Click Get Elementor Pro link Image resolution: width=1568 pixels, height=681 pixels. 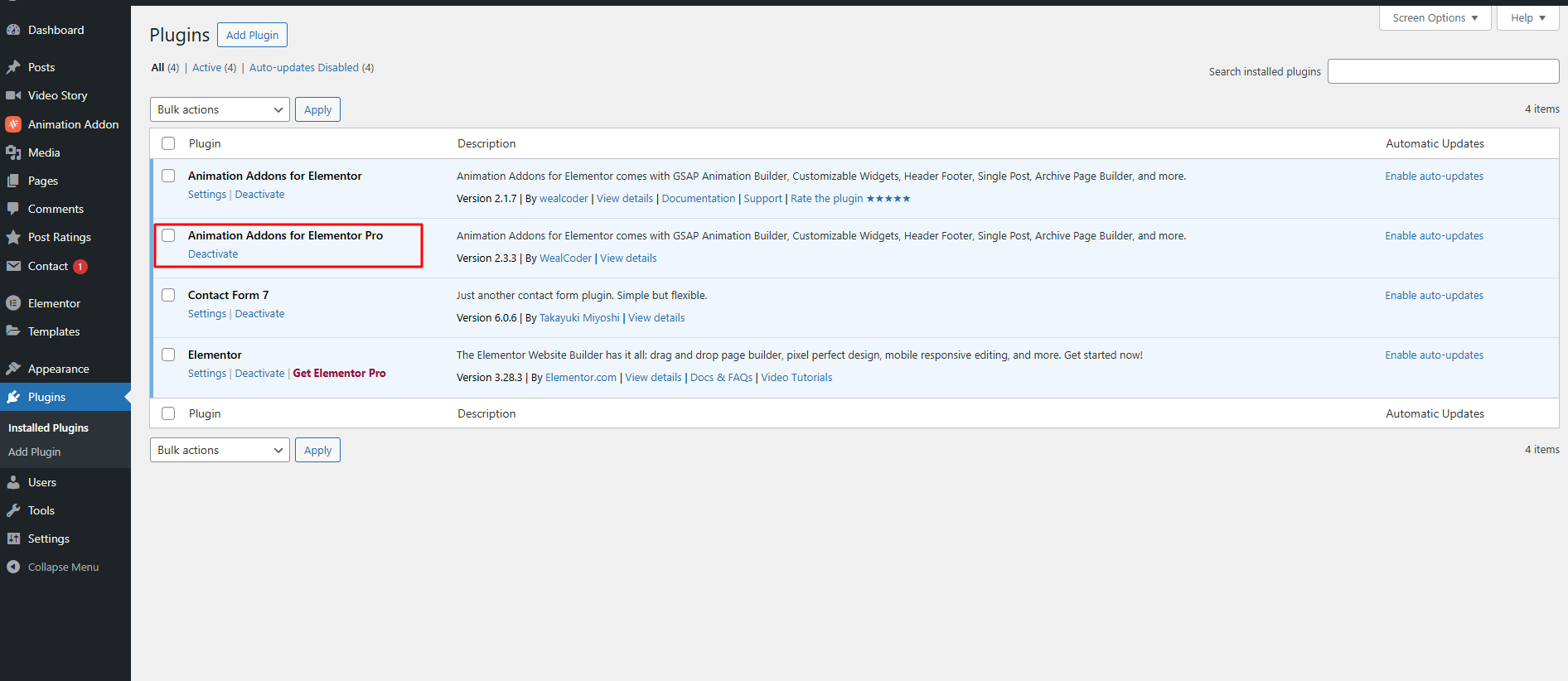(339, 374)
